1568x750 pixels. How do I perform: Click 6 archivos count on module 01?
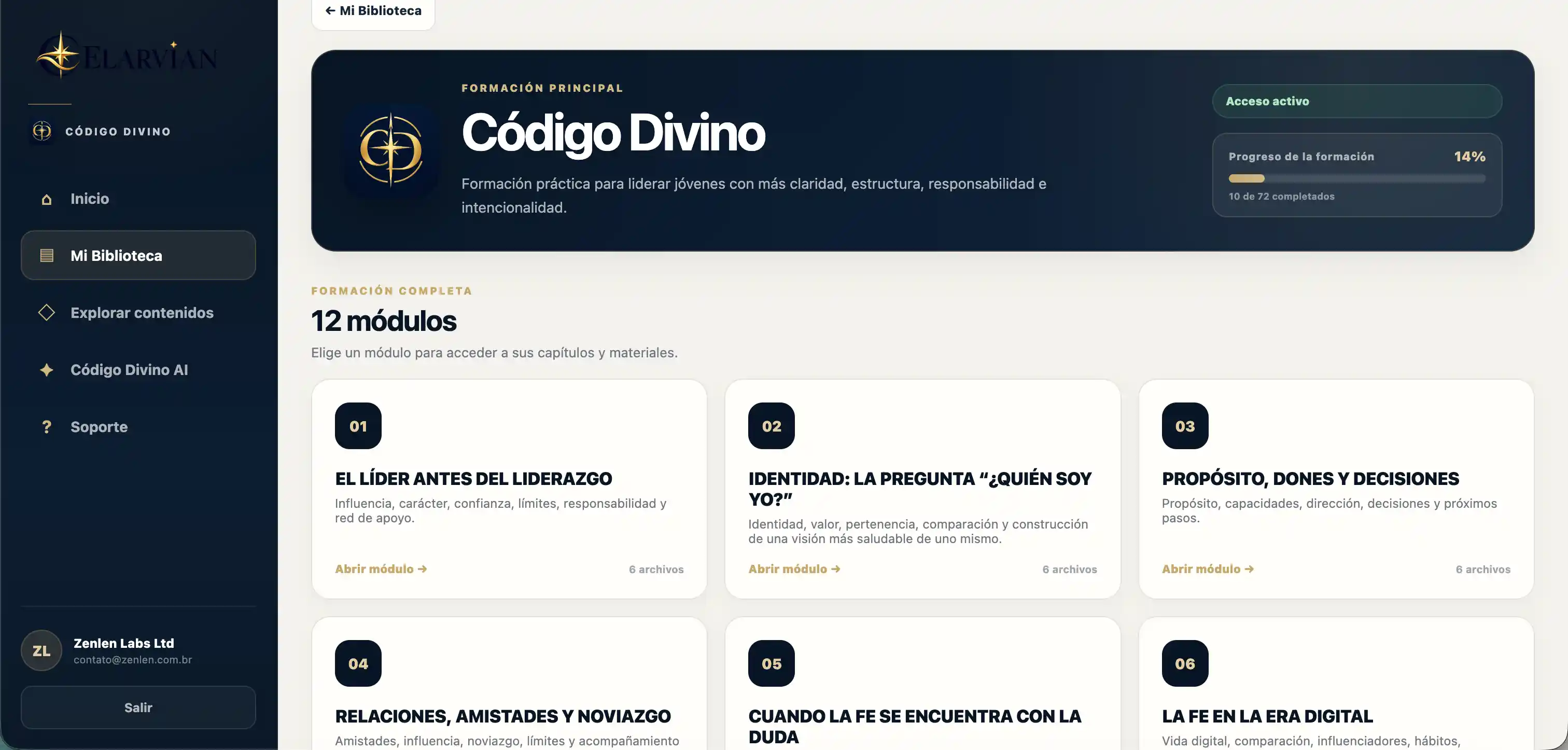656,569
